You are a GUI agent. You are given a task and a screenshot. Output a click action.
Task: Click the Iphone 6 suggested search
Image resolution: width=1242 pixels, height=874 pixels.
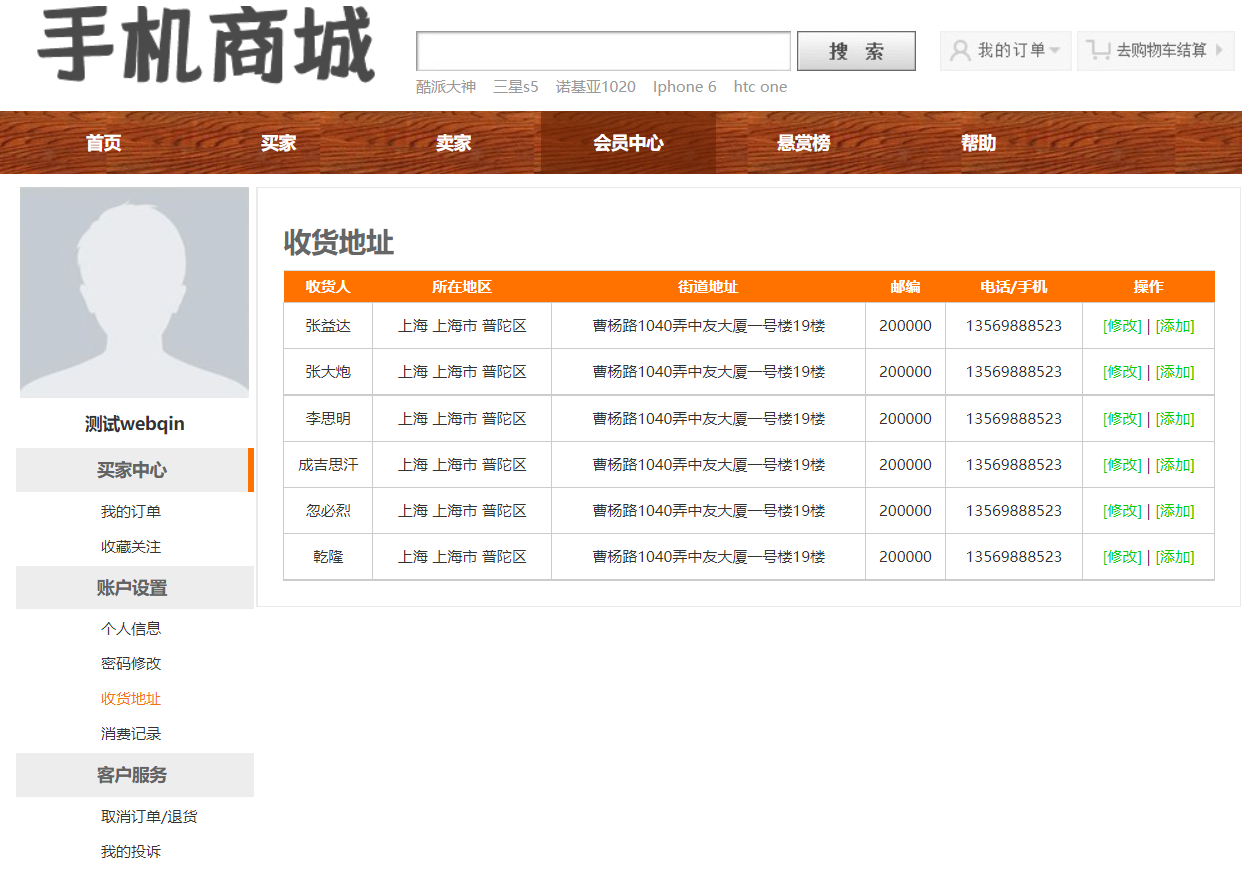[684, 87]
